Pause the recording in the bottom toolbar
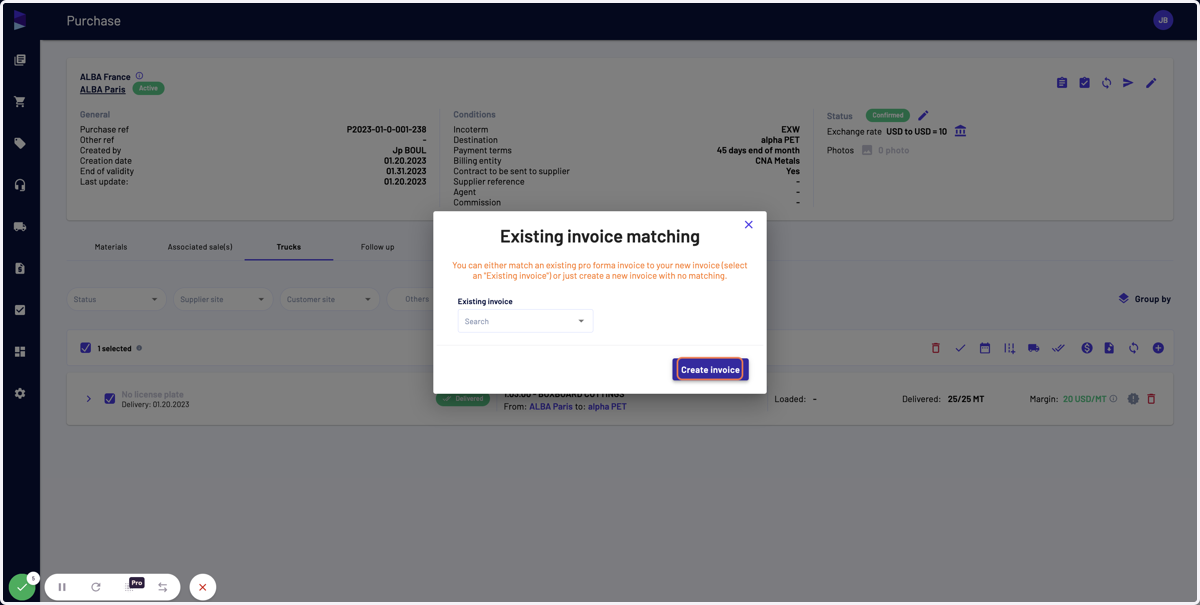 62,587
